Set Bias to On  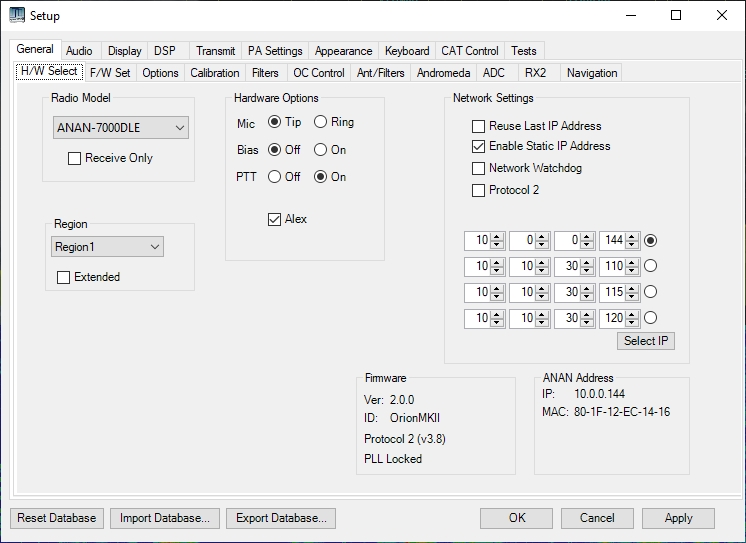click(321, 150)
